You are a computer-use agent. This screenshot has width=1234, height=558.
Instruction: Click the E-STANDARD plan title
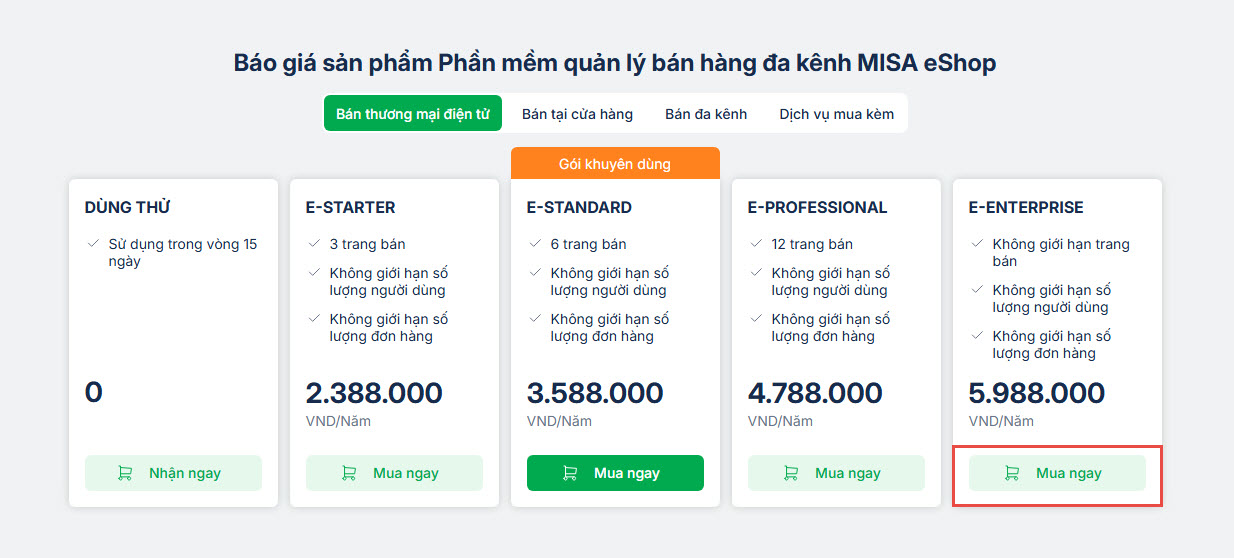579,207
